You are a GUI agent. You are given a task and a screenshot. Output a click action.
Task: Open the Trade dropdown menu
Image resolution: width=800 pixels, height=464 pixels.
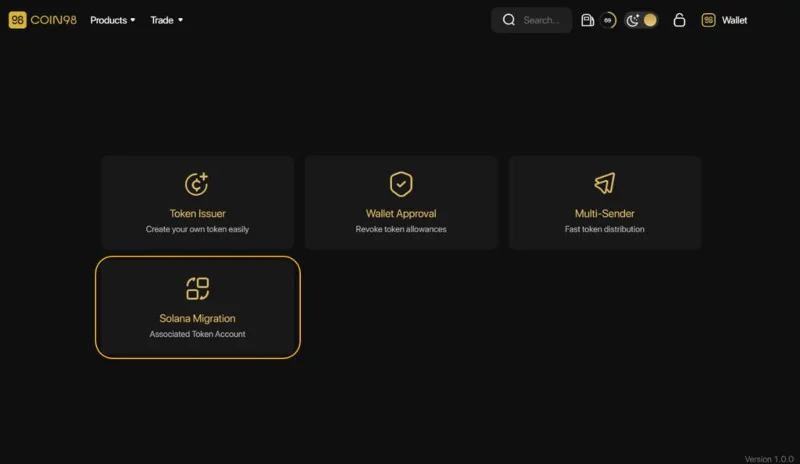click(166, 20)
